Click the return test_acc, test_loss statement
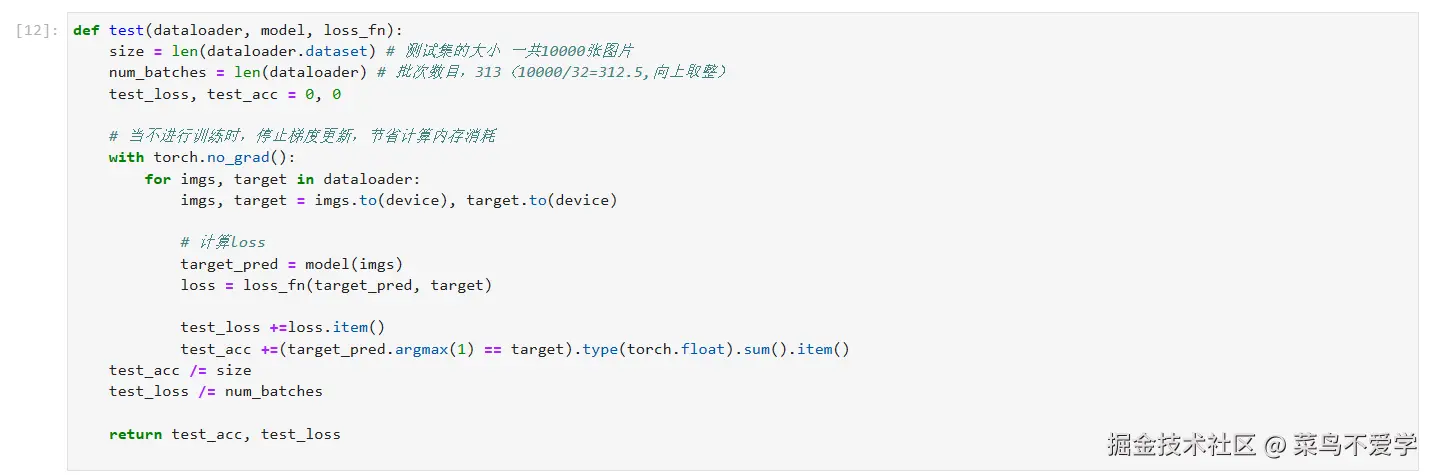The width and height of the screenshot is (1434, 475). tap(225, 434)
